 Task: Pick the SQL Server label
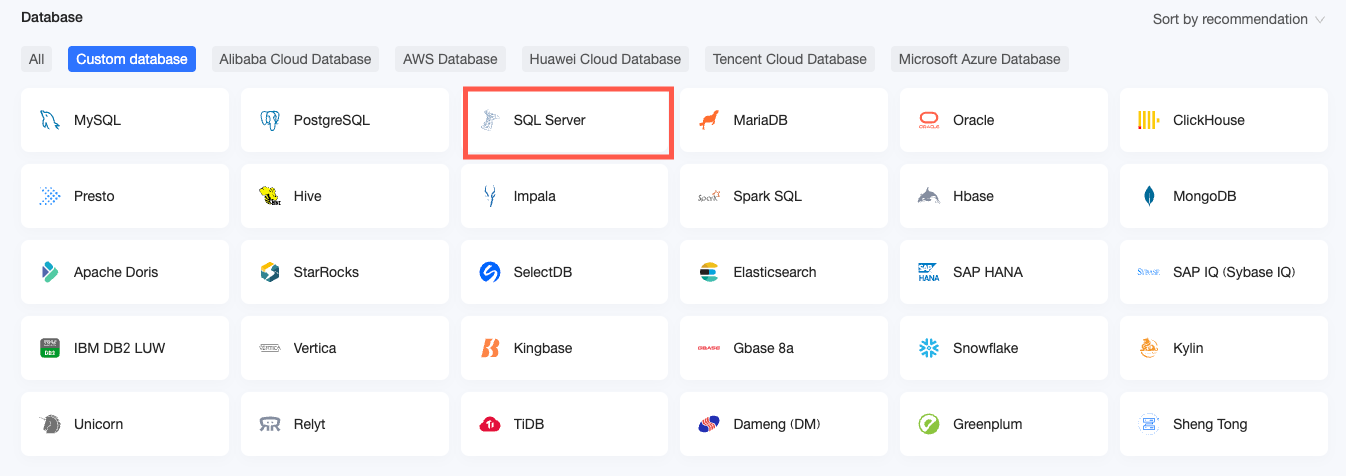550,120
